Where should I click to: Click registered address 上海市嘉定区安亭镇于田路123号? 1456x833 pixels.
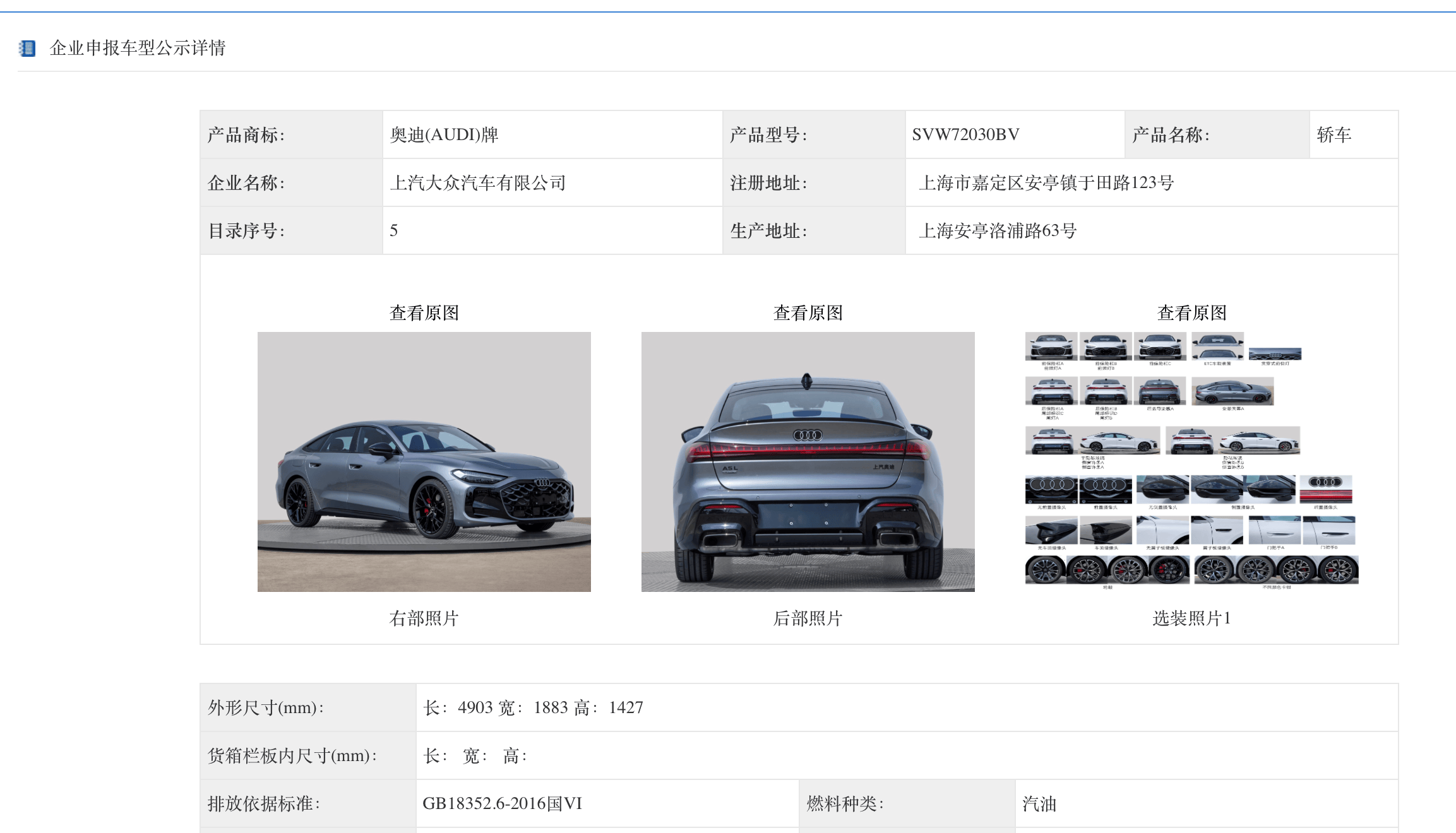pos(1046,182)
